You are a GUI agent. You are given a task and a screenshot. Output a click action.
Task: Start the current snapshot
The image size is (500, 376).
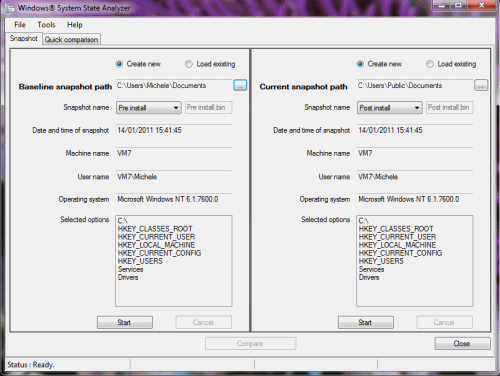pyautogui.click(x=366, y=322)
